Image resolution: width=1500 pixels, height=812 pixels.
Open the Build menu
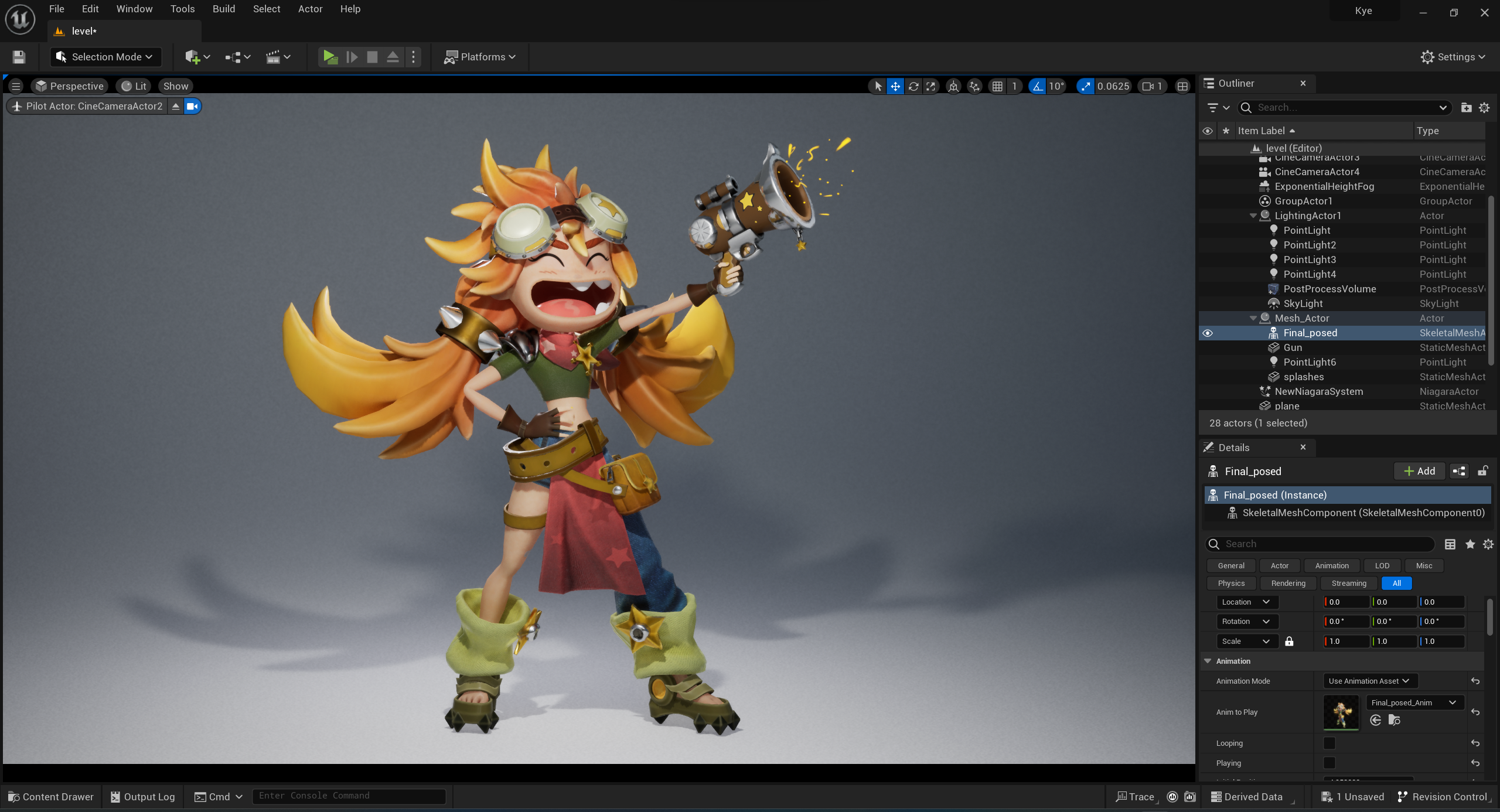(223, 9)
